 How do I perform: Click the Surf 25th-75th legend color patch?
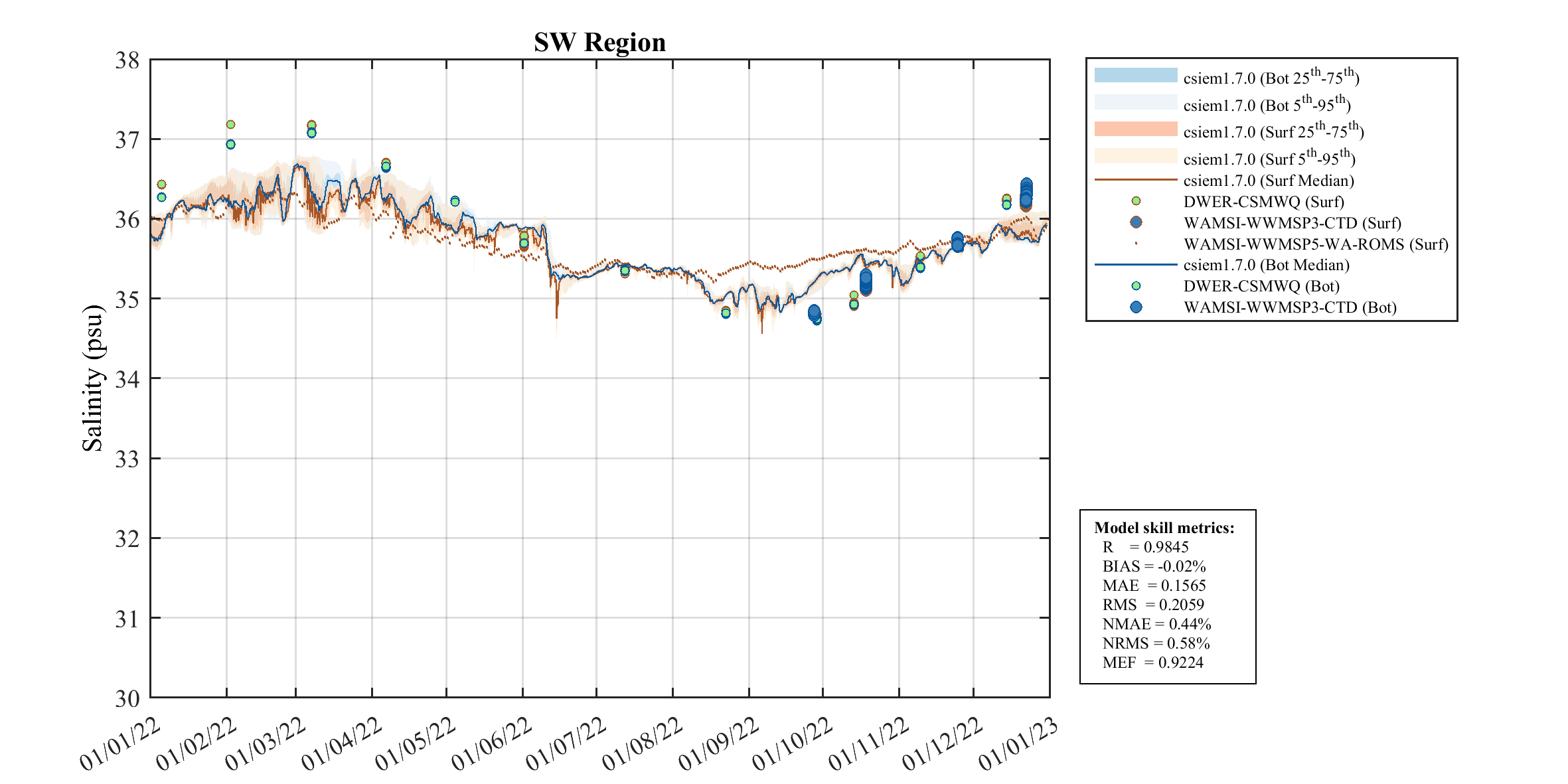click(x=1135, y=129)
